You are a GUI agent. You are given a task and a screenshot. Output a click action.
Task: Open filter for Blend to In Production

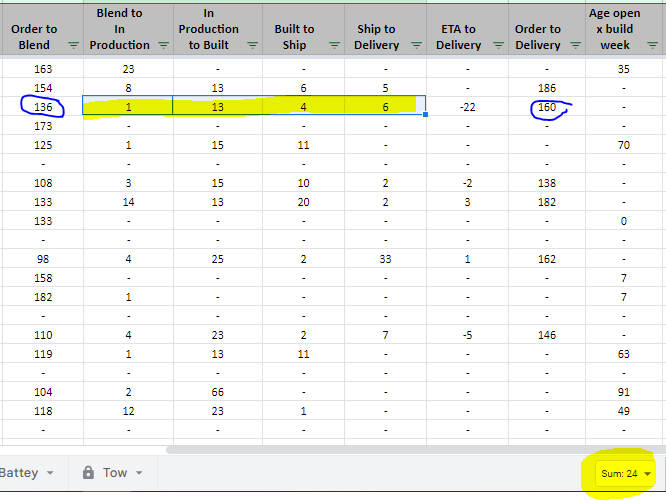click(x=163, y=46)
